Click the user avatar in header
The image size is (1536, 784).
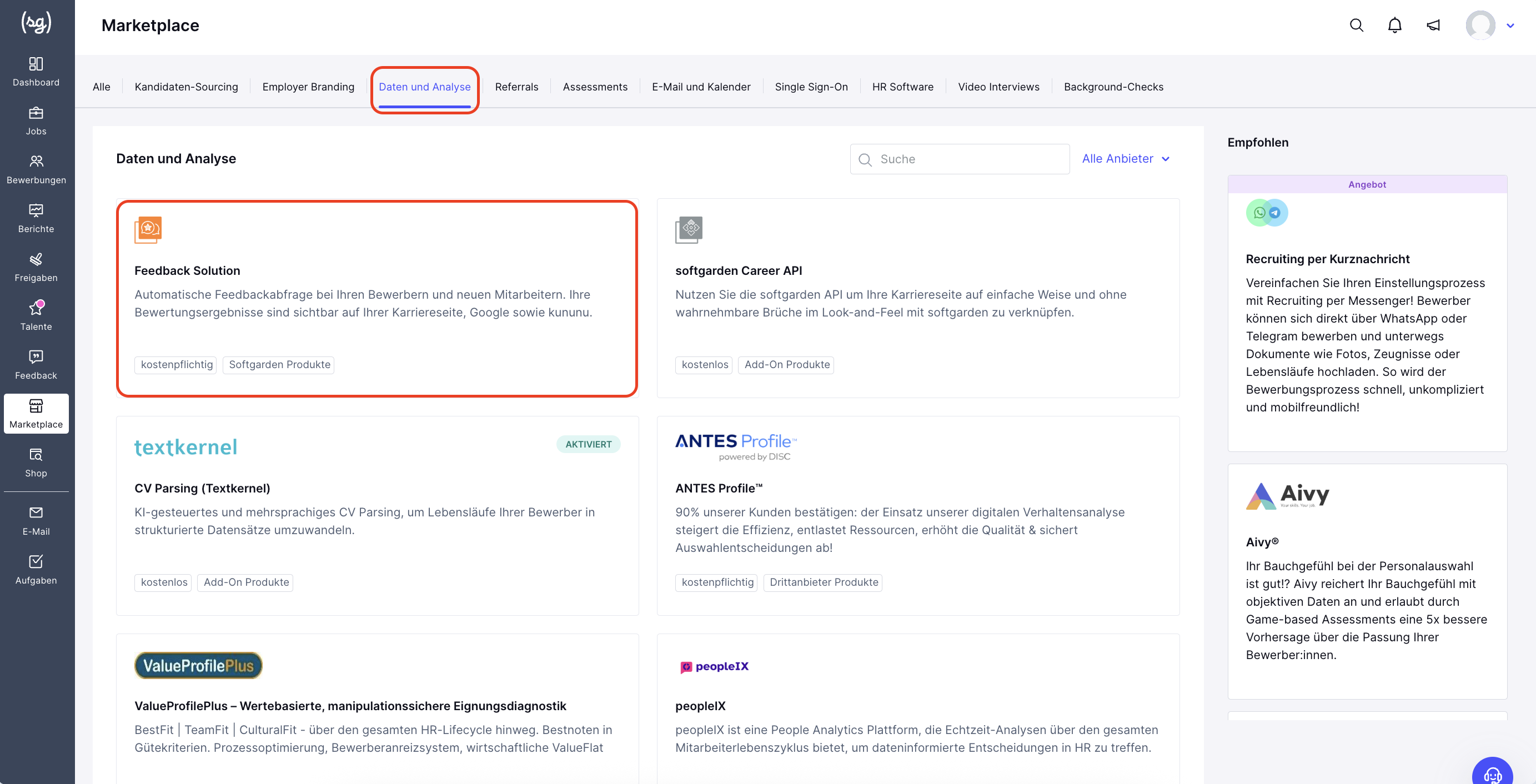pos(1480,25)
